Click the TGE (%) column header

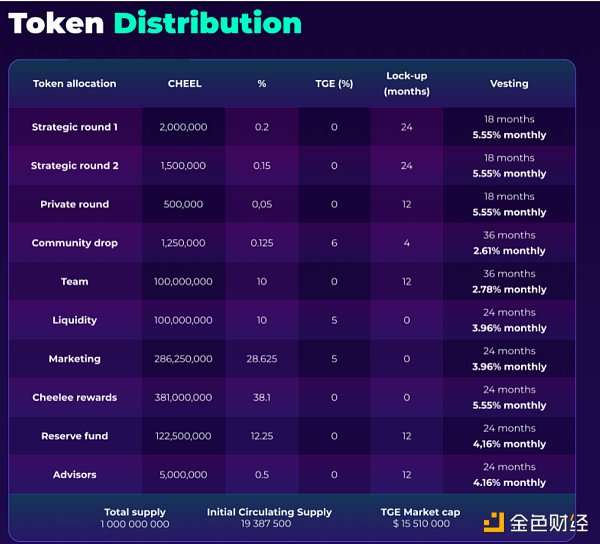click(x=334, y=84)
